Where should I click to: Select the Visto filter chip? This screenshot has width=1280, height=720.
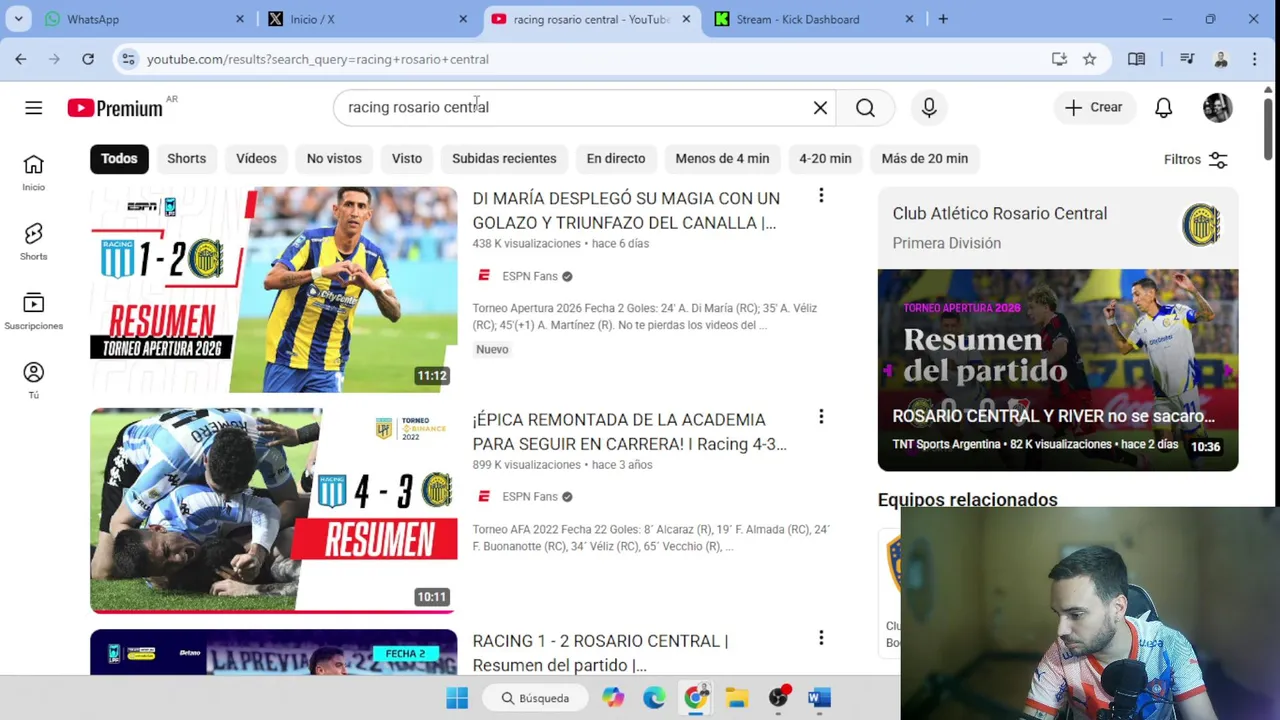point(407,158)
